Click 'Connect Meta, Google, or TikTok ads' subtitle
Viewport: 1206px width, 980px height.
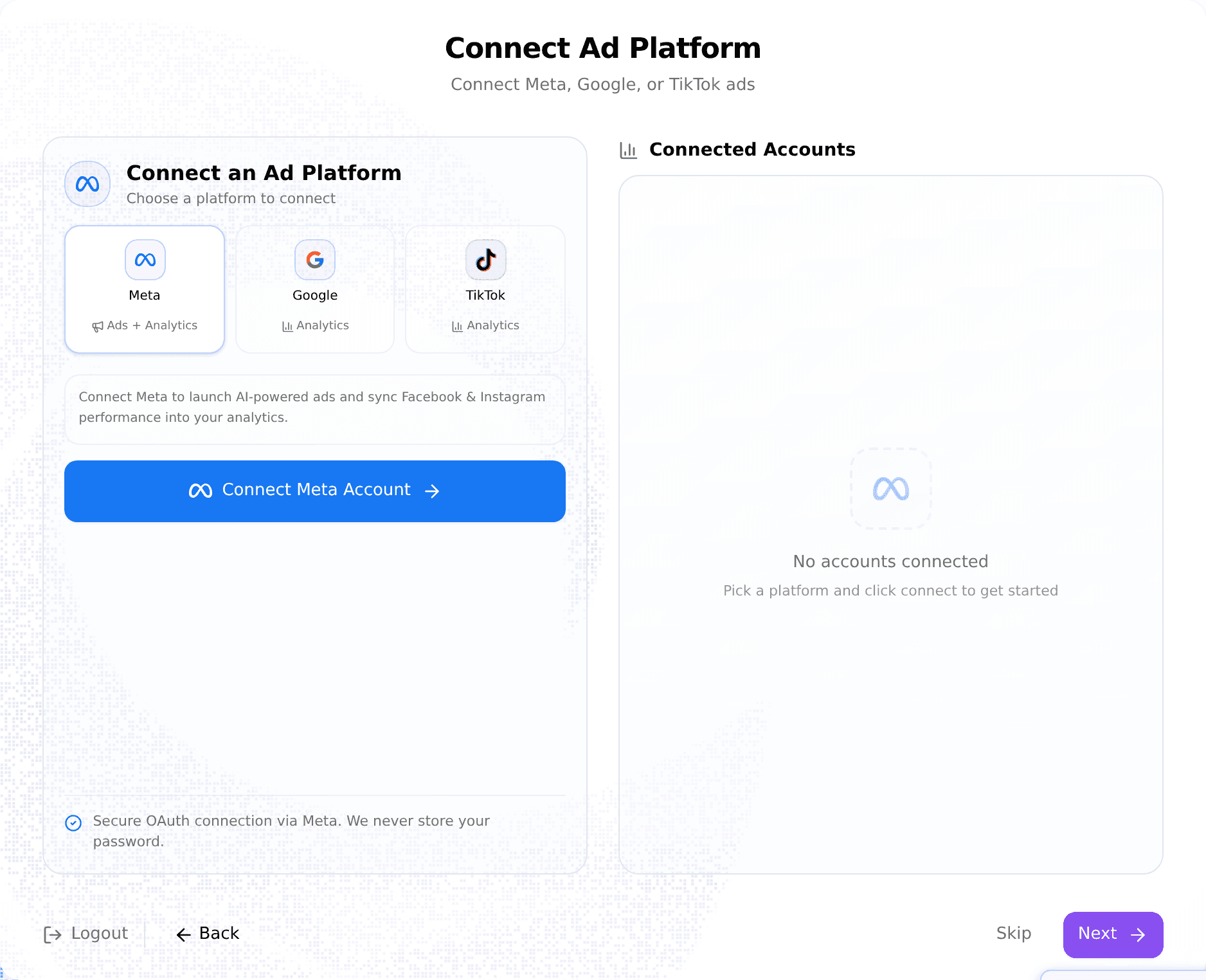tap(603, 84)
